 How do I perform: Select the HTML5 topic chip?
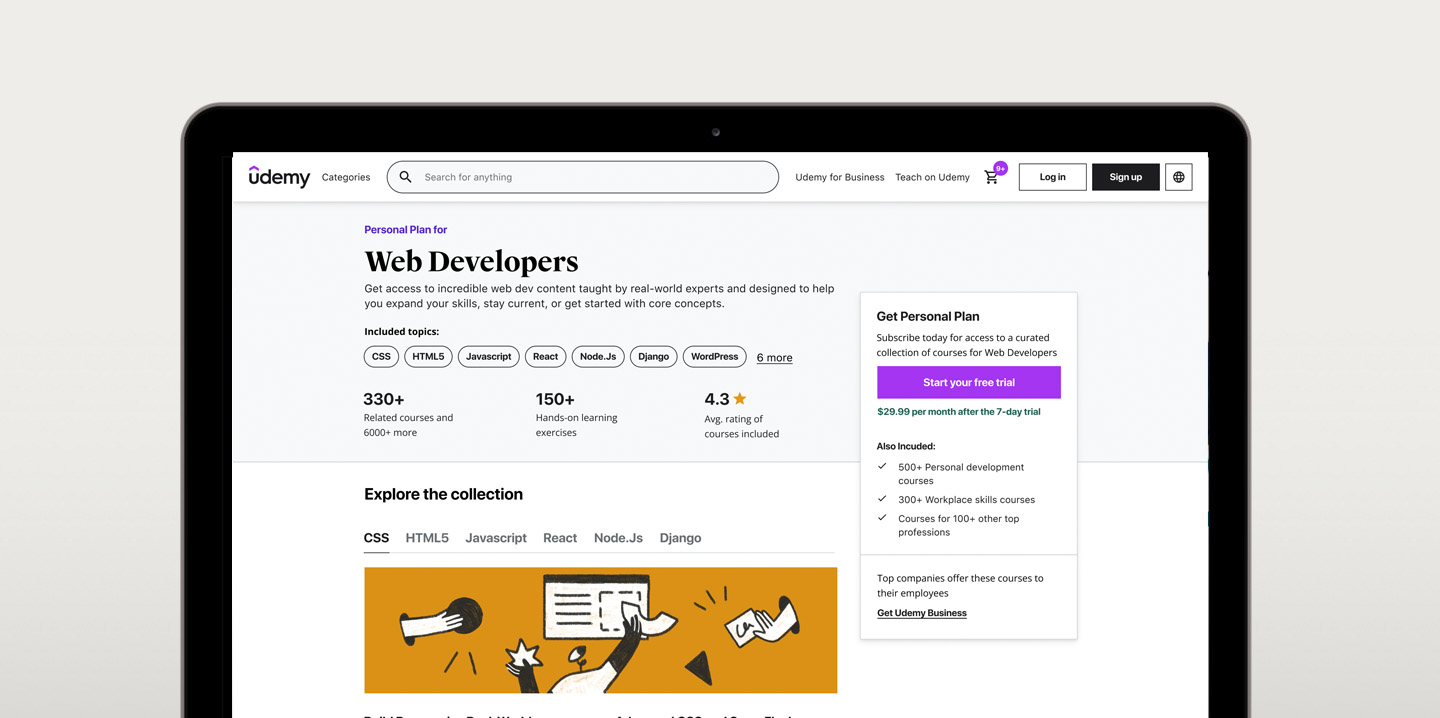(x=428, y=357)
